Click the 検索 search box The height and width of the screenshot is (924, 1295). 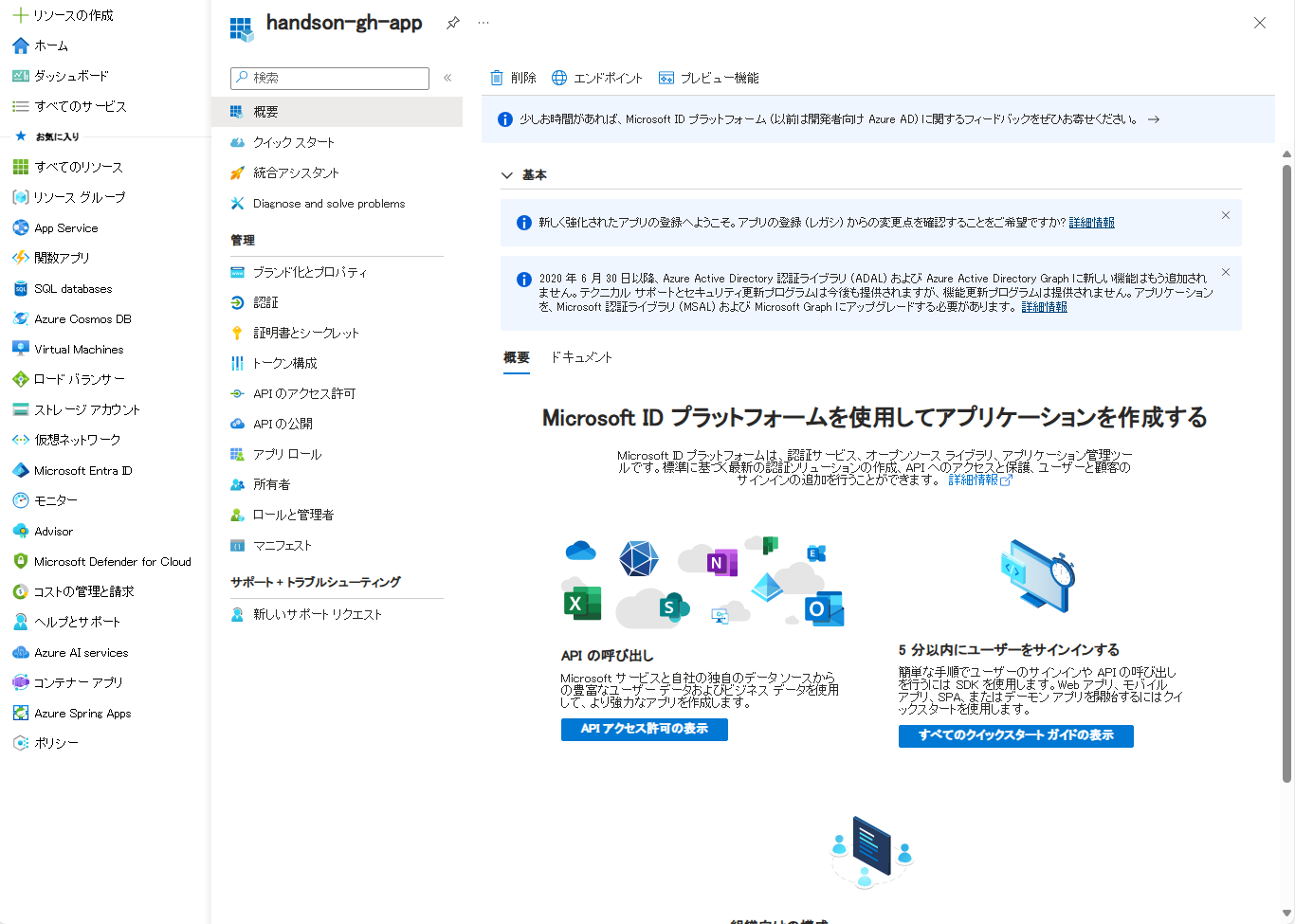click(x=330, y=78)
